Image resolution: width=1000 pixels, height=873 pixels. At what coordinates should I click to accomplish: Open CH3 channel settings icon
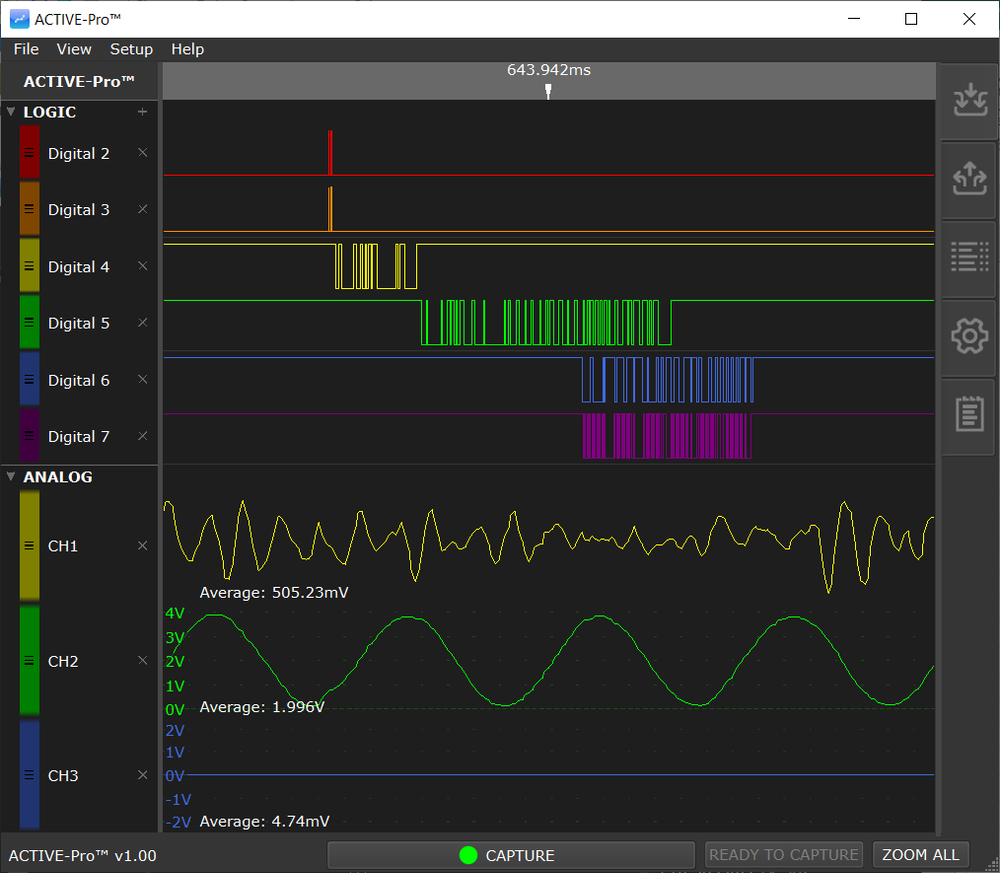30,775
